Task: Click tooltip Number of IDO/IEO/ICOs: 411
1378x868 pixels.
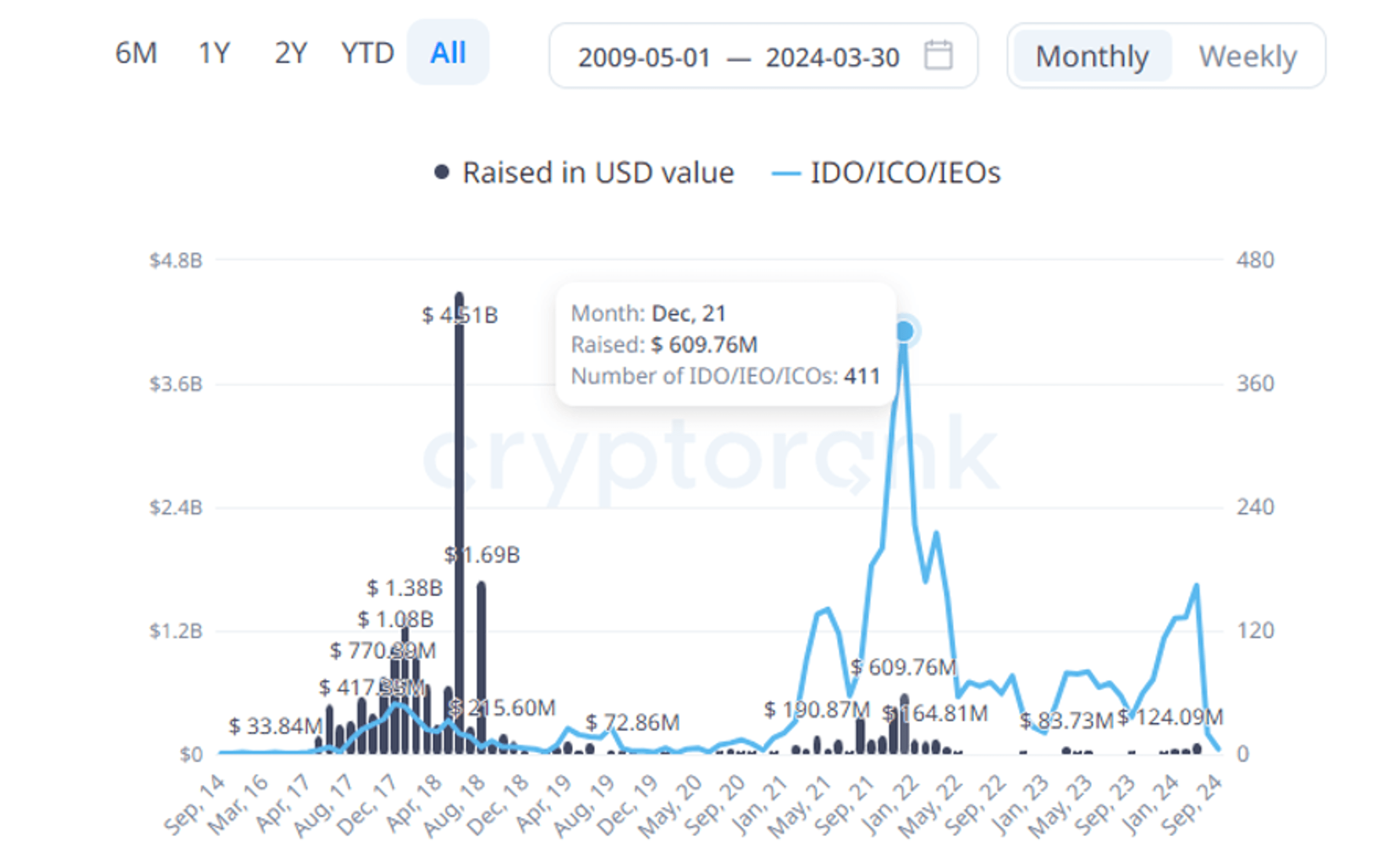Action: click(x=726, y=376)
